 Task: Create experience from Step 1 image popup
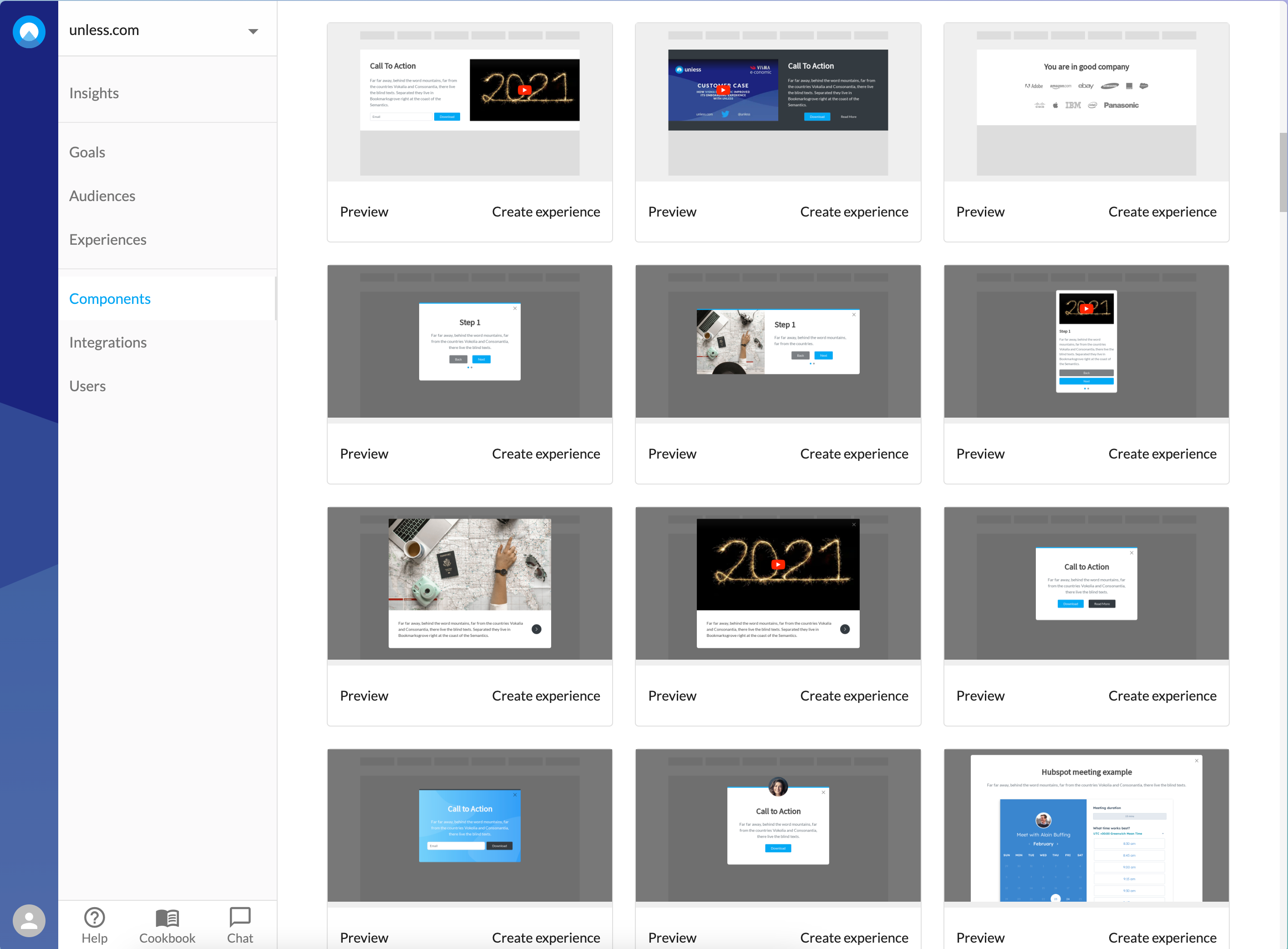coord(853,454)
